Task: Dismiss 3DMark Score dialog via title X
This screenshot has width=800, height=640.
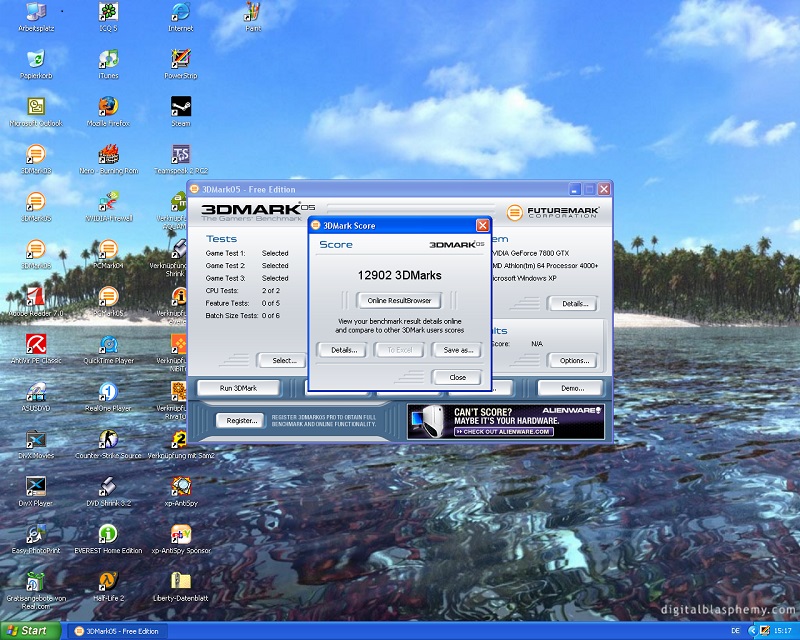Action: (482, 226)
